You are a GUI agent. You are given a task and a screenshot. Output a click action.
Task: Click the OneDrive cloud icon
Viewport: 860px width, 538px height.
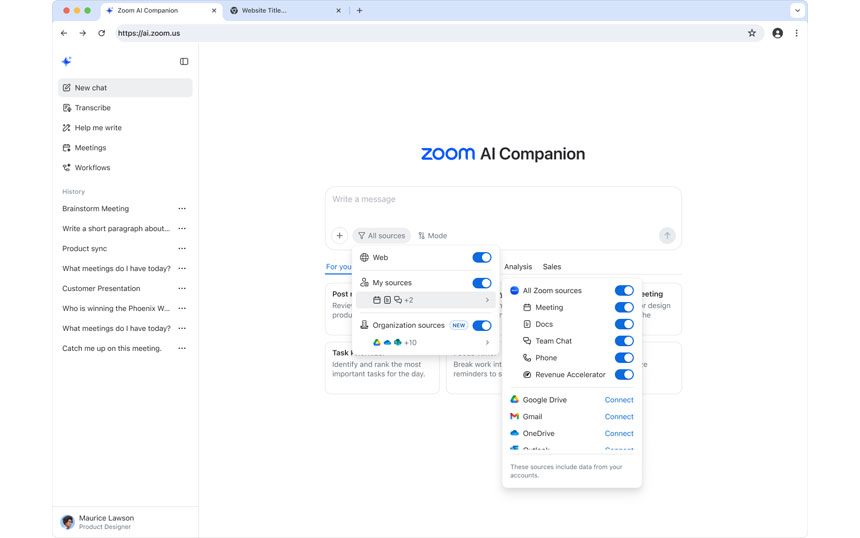pyautogui.click(x=514, y=433)
